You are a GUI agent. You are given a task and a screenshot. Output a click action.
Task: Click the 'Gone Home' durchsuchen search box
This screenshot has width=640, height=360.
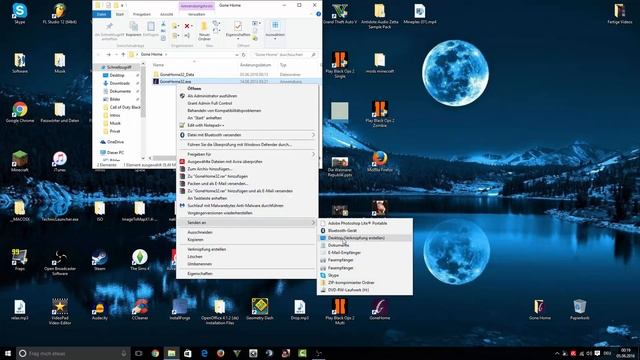pos(283,55)
